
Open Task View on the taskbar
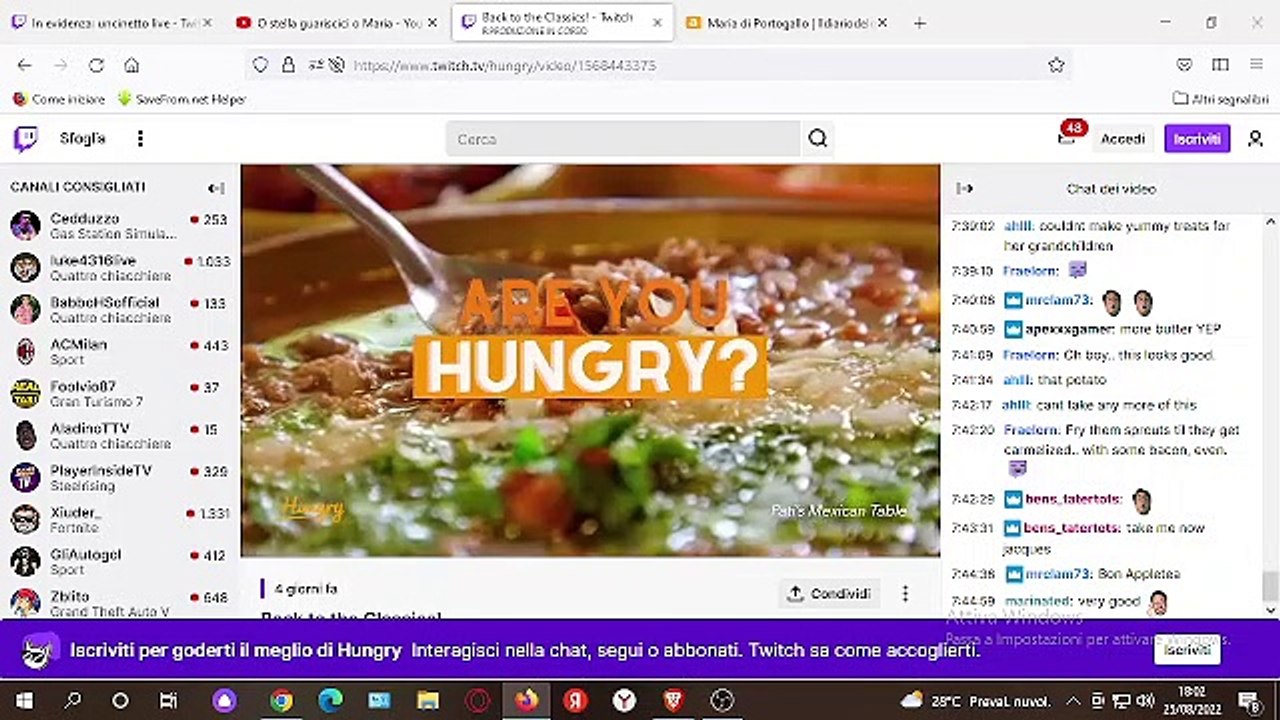pos(168,700)
